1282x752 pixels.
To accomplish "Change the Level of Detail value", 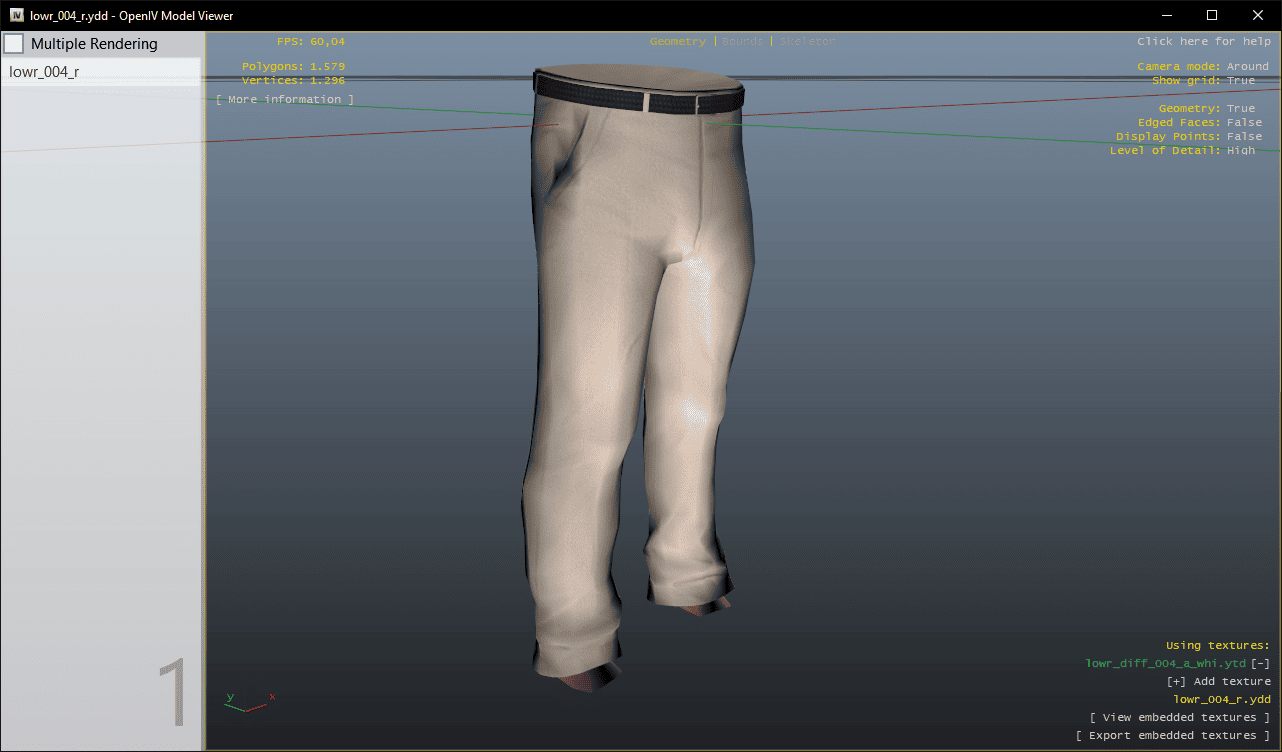I will (1240, 150).
